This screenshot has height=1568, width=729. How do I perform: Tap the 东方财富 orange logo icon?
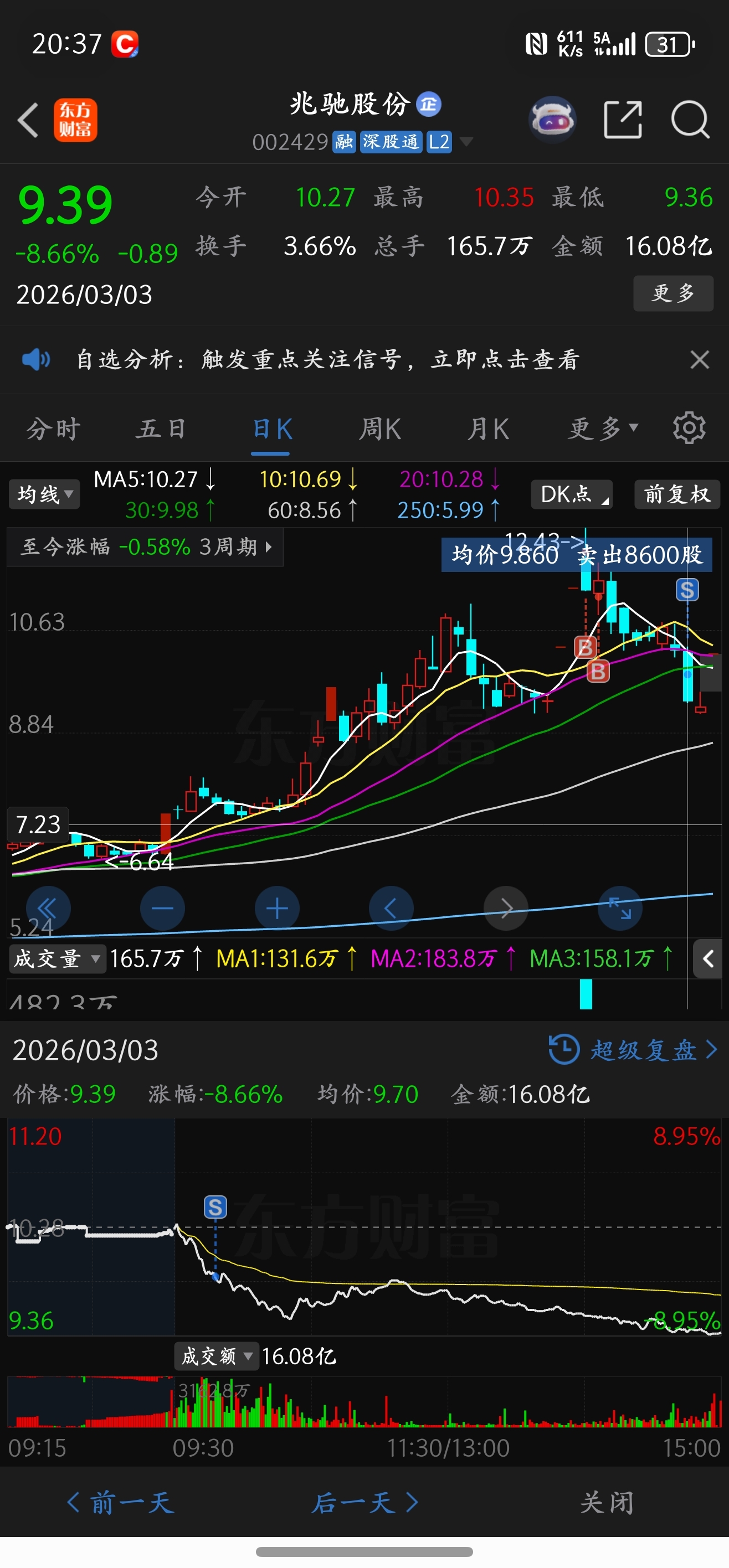[75, 120]
